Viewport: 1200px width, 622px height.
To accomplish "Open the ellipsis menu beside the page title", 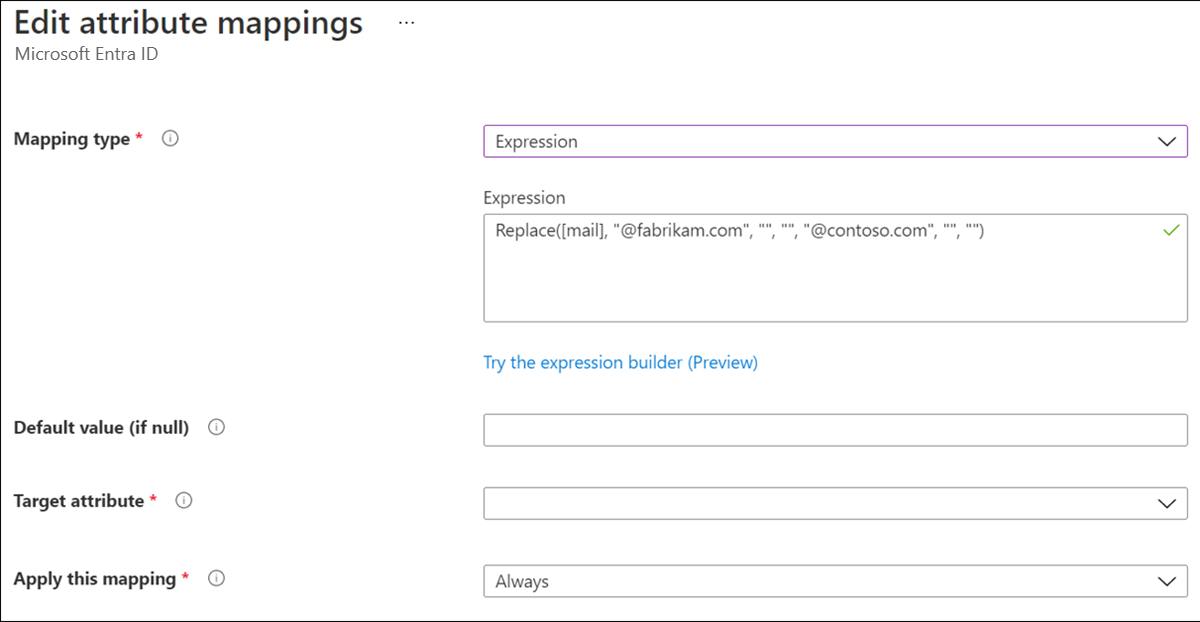I will (406, 23).
